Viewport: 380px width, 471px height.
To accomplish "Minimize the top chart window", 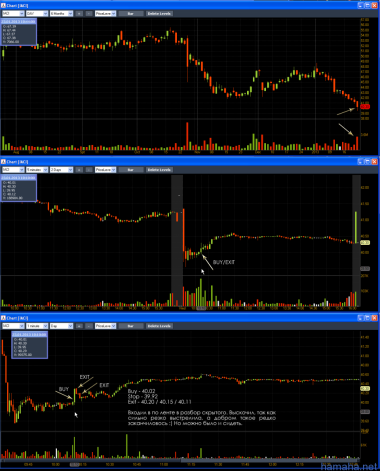I will point(361,6).
